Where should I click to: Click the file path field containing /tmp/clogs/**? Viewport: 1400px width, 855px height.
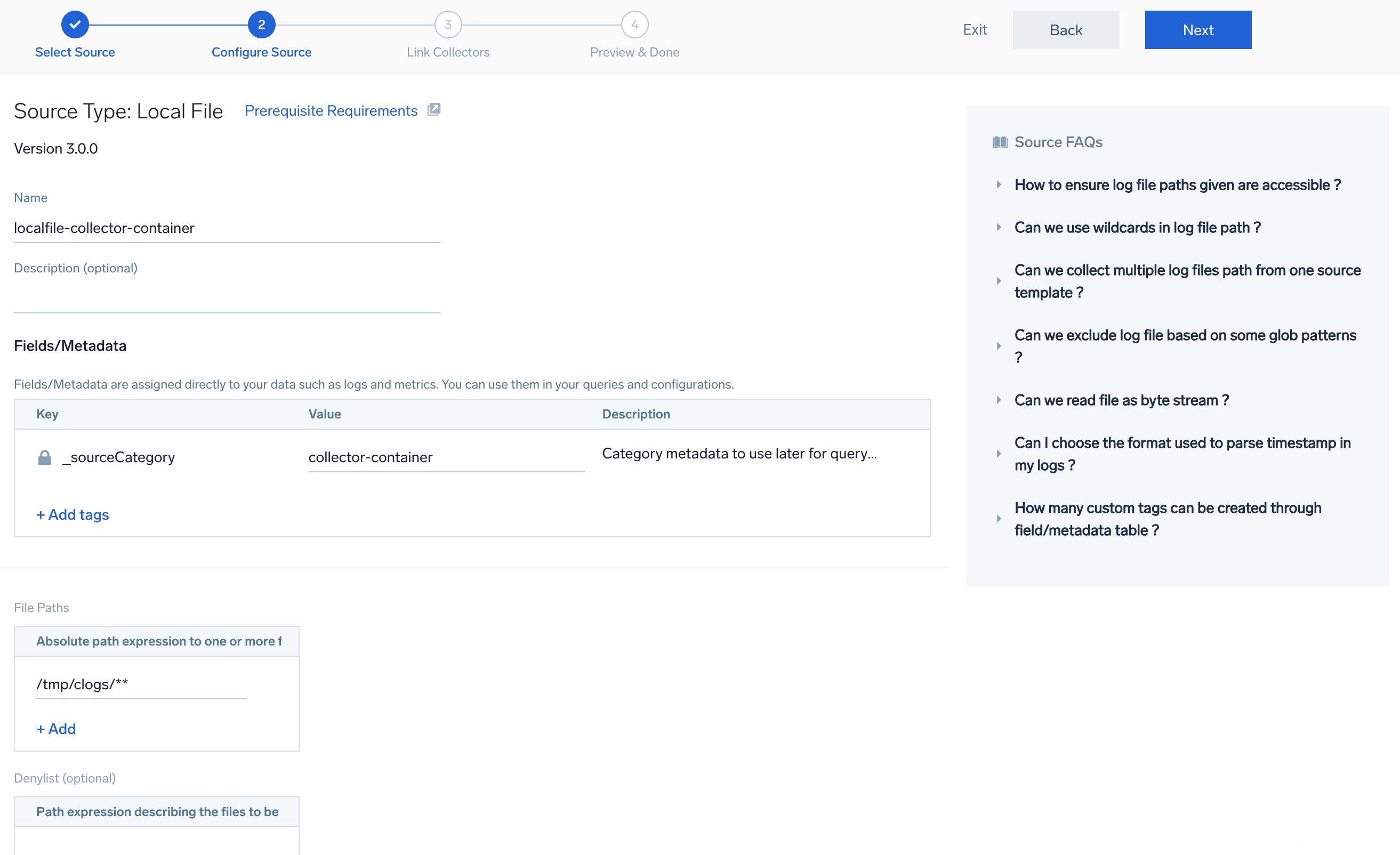click(141, 684)
